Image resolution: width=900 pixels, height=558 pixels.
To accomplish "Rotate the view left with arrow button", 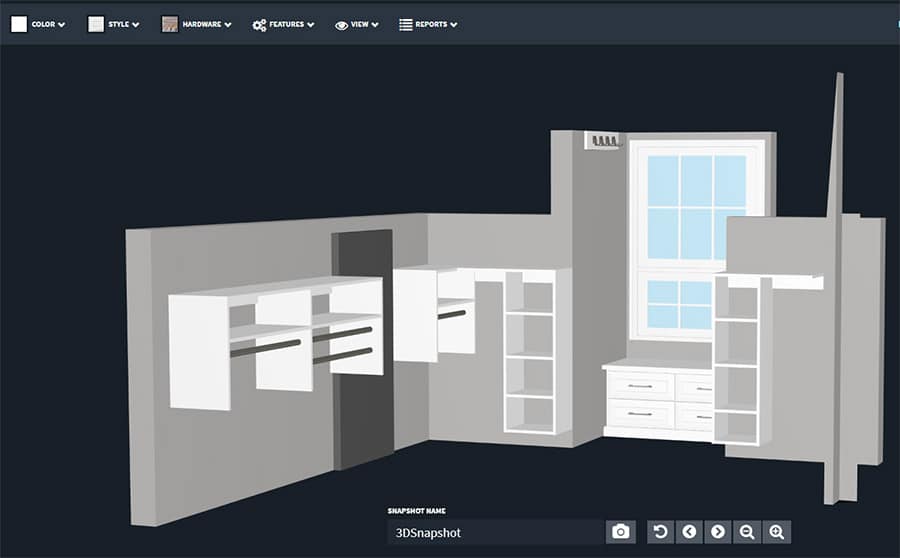I will tap(689, 532).
